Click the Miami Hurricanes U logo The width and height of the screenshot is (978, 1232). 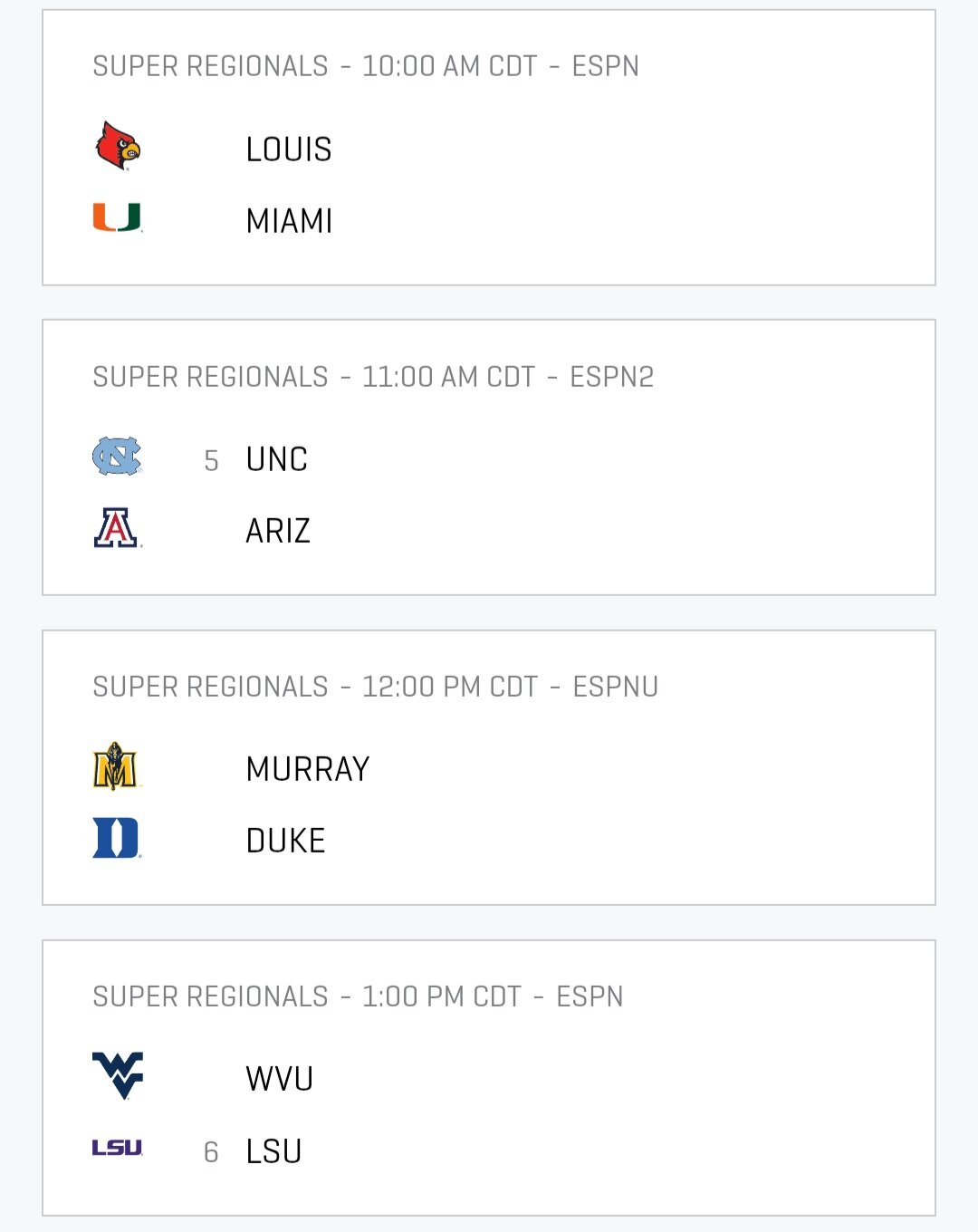[118, 217]
